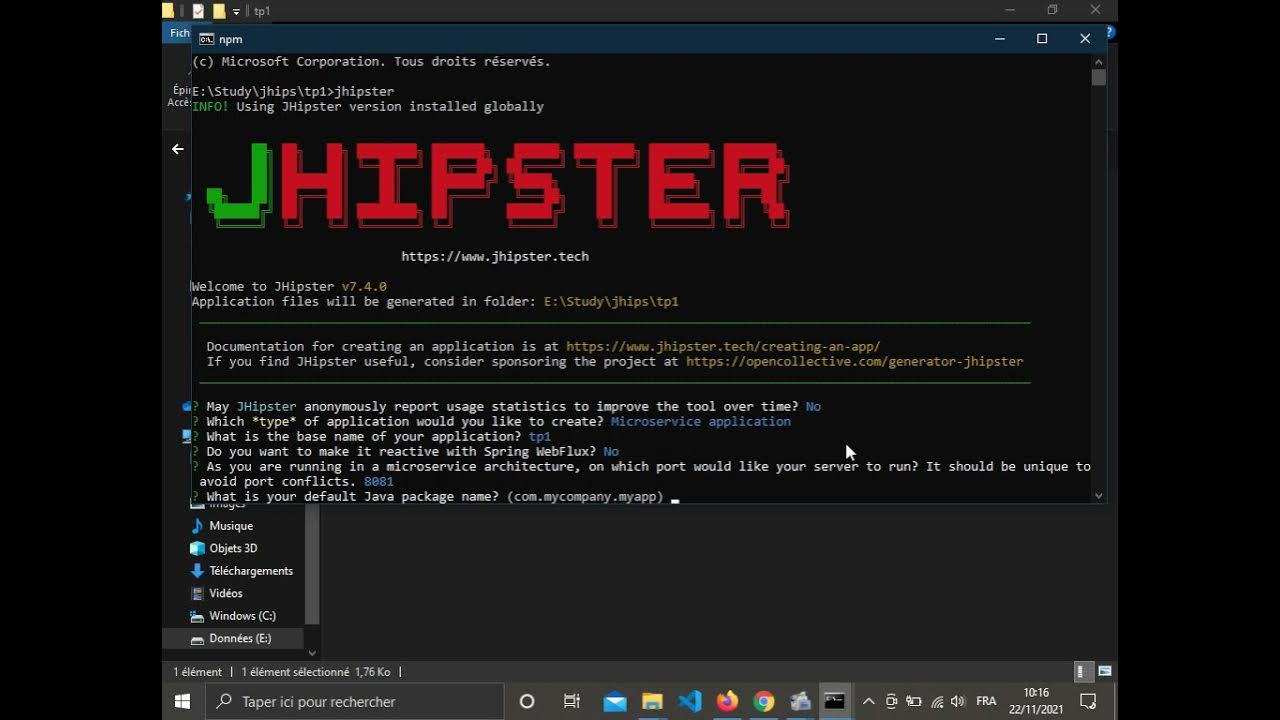Launch Google Chrome from the taskbar
The height and width of the screenshot is (720, 1280).
(764, 702)
